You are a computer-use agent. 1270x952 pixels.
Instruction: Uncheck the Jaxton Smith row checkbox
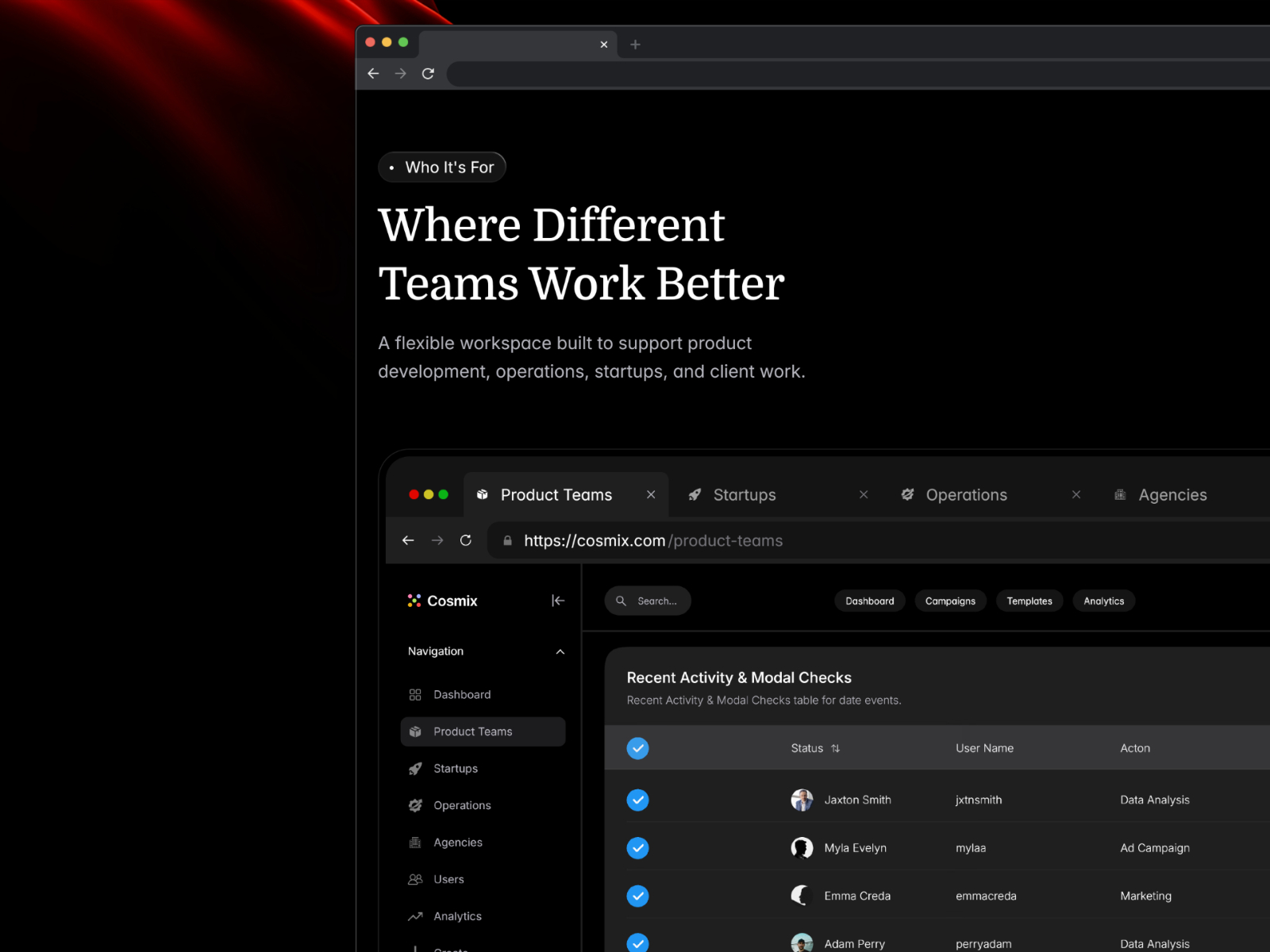coord(638,800)
